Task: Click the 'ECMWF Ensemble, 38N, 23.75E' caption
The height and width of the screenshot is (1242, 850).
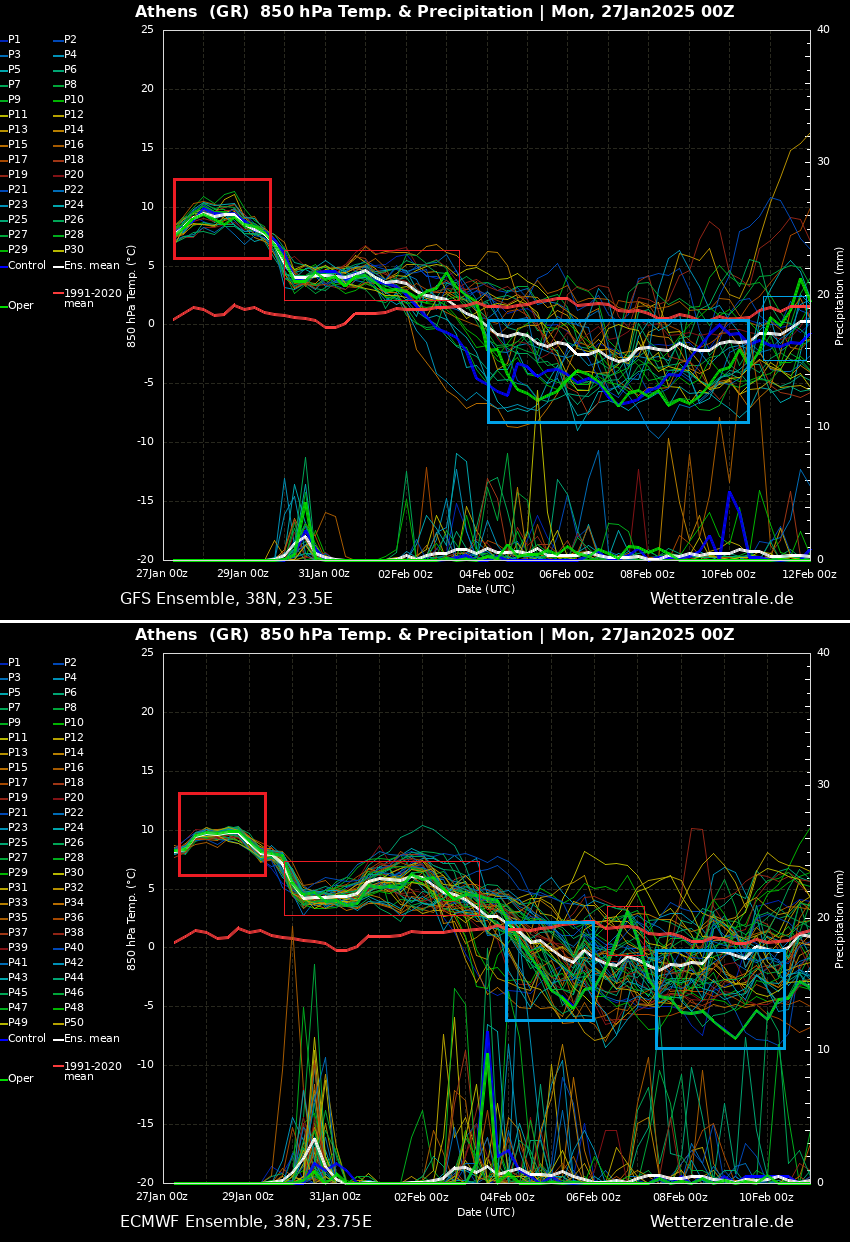Action: [245, 1222]
